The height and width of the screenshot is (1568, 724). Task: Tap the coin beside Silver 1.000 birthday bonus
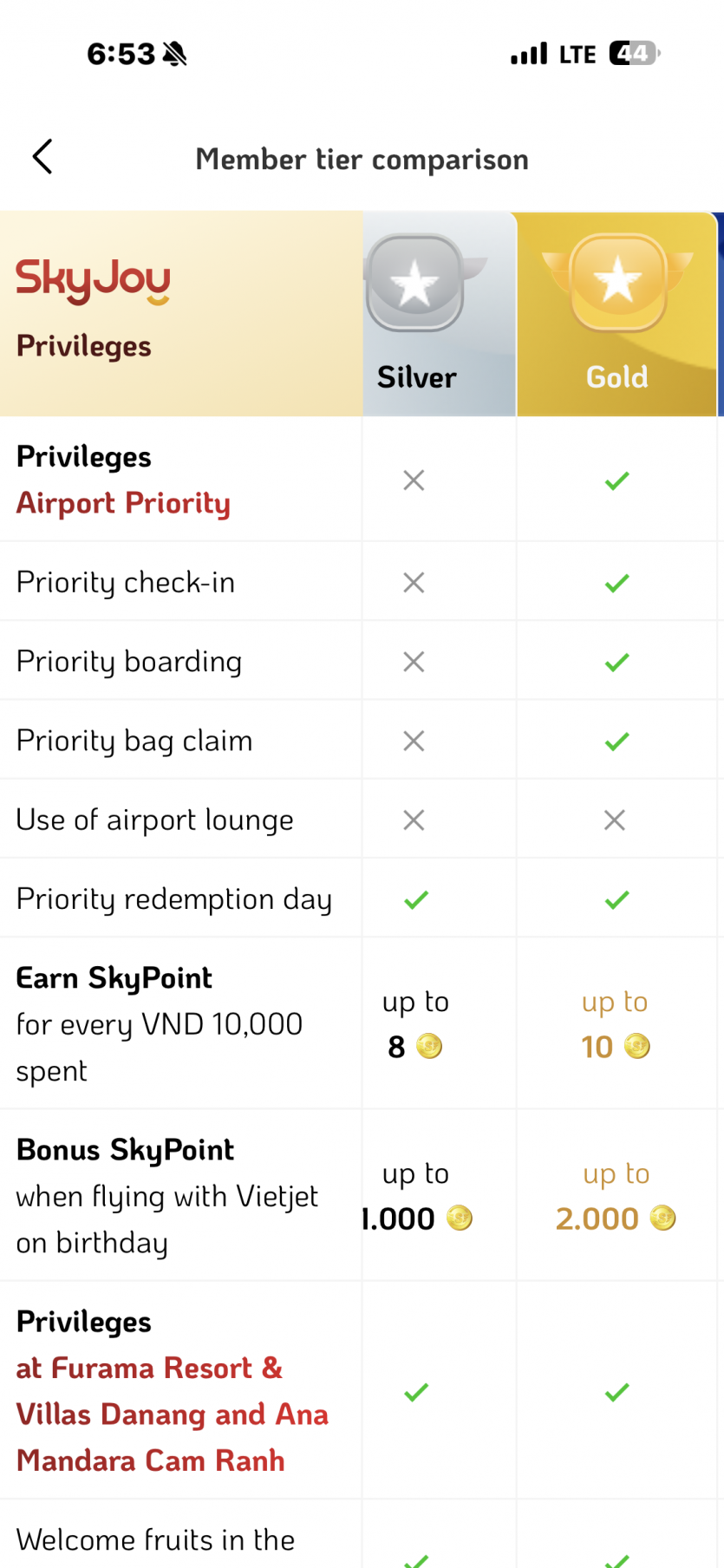460,1218
